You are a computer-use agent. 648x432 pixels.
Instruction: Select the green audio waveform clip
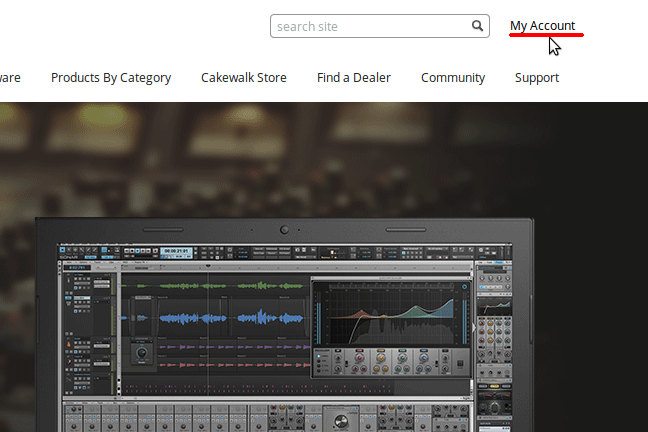coord(215,287)
